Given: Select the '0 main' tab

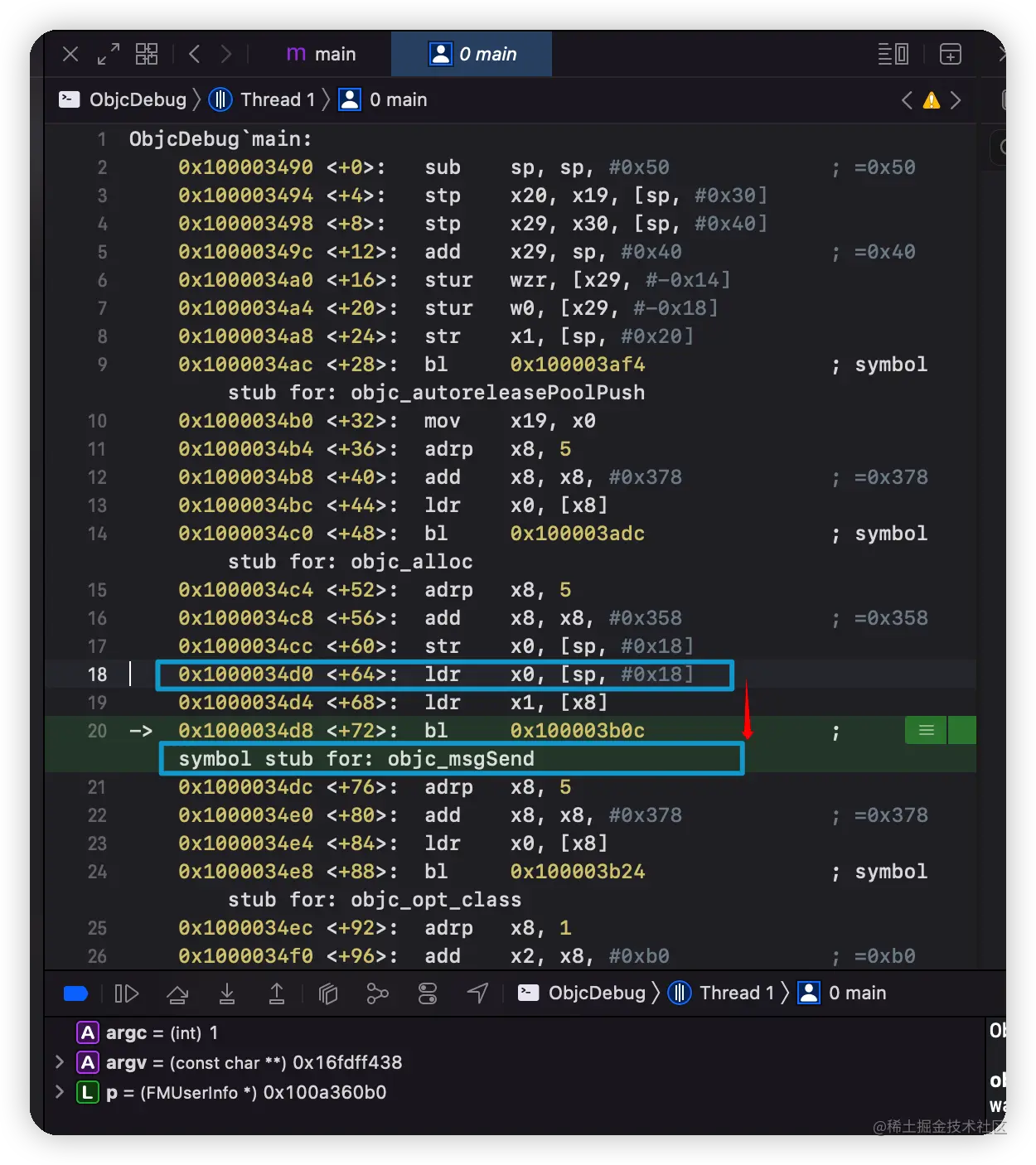Looking at the screenshot, I should pyautogui.click(x=472, y=55).
